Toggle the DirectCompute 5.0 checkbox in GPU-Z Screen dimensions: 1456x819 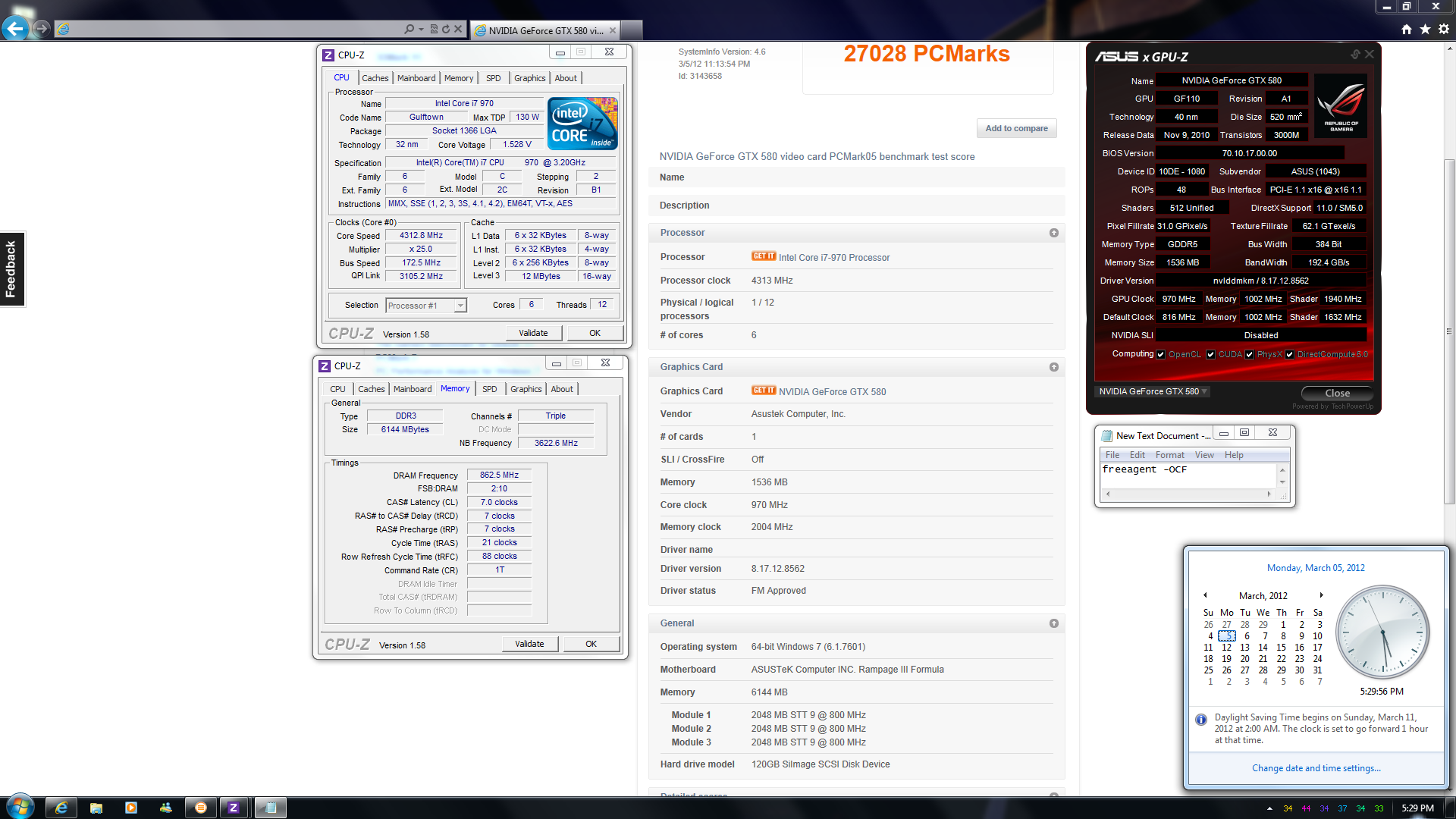pos(1290,354)
